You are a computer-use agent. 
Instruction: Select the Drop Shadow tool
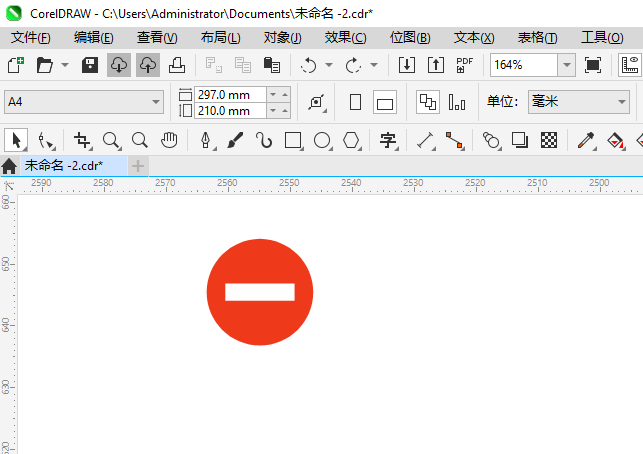pos(520,140)
